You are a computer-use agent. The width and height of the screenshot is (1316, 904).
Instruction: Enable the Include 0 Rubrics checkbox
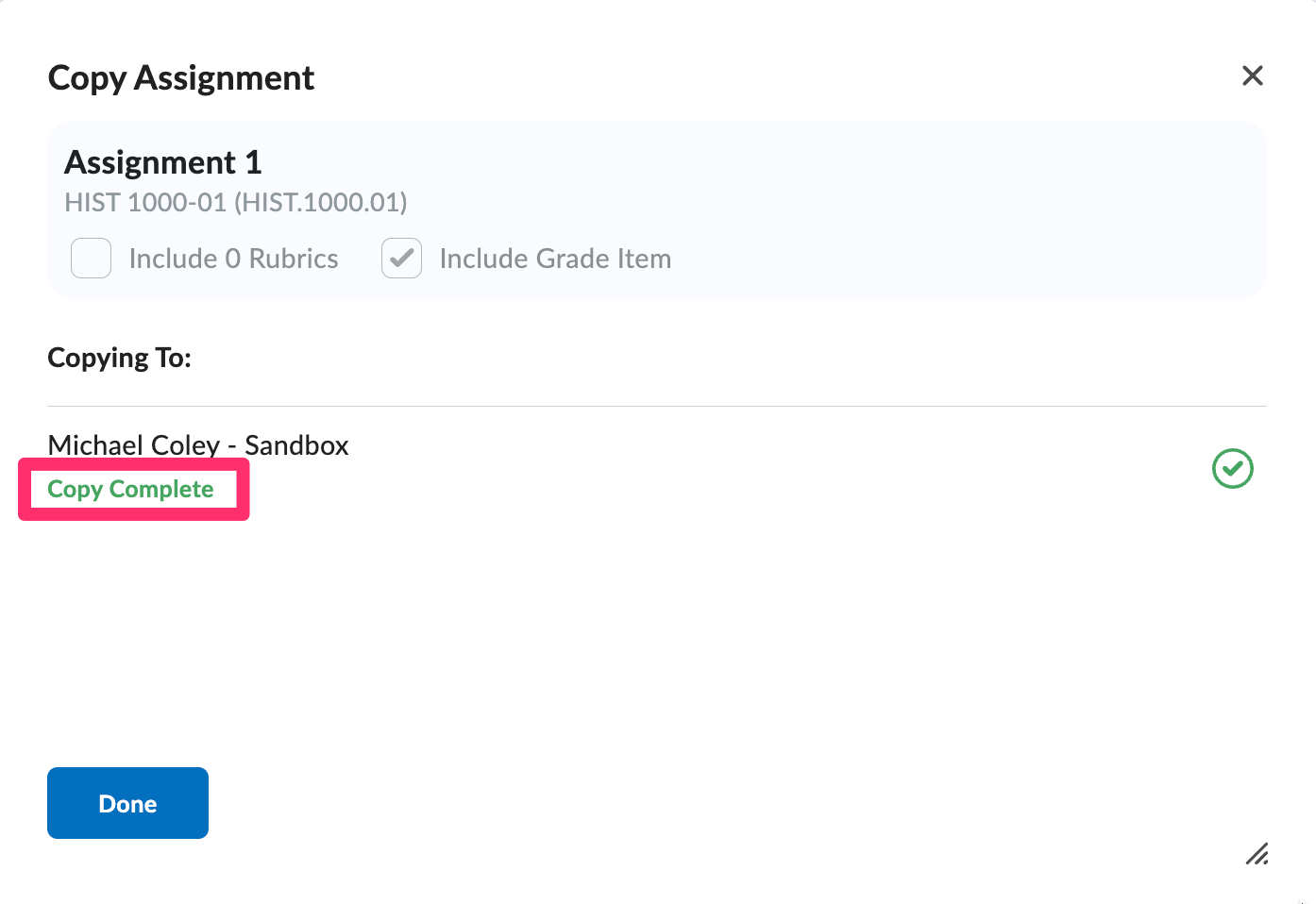click(x=91, y=258)
